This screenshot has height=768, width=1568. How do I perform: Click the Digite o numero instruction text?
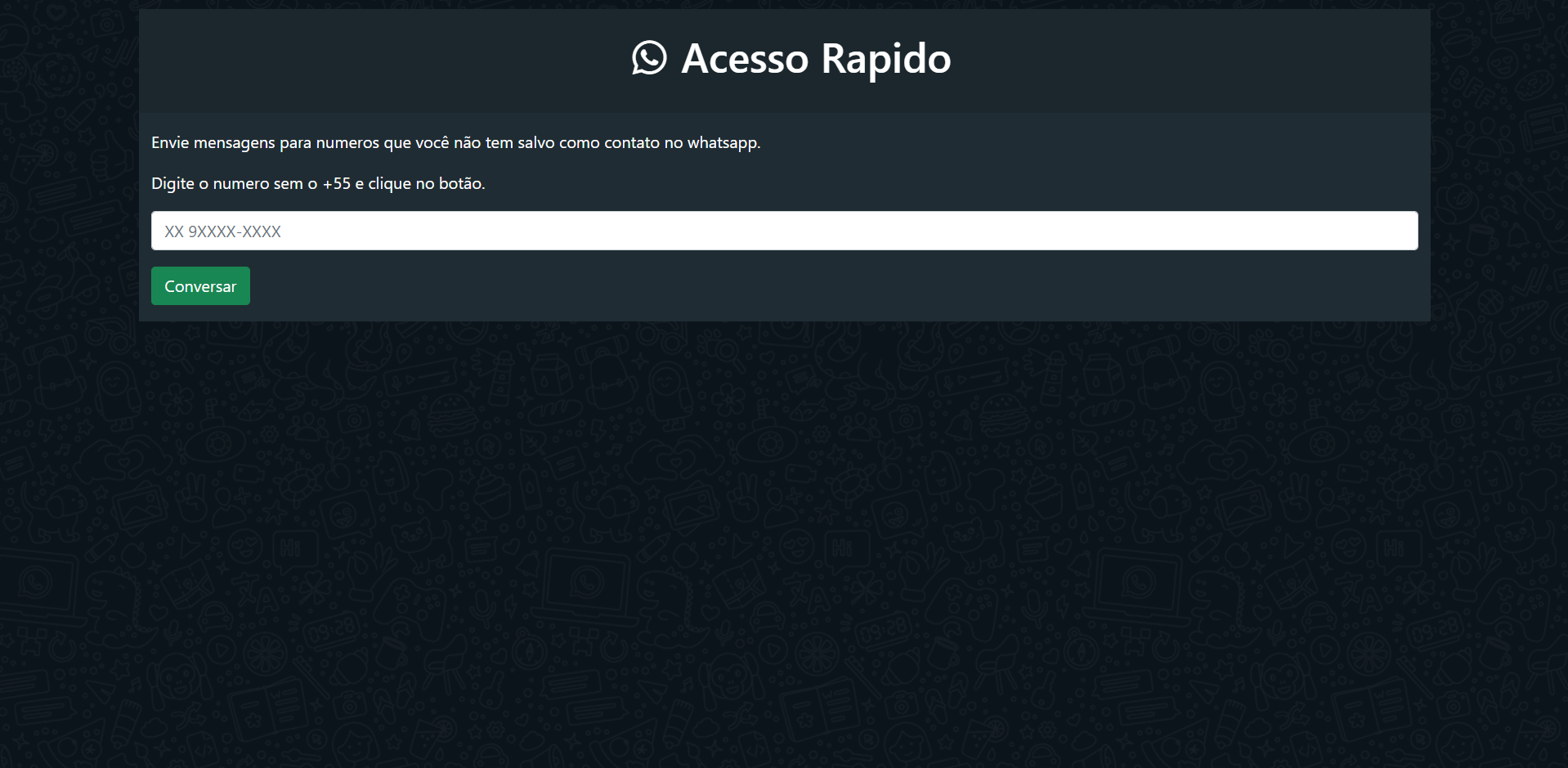click(x=317, y=183)
